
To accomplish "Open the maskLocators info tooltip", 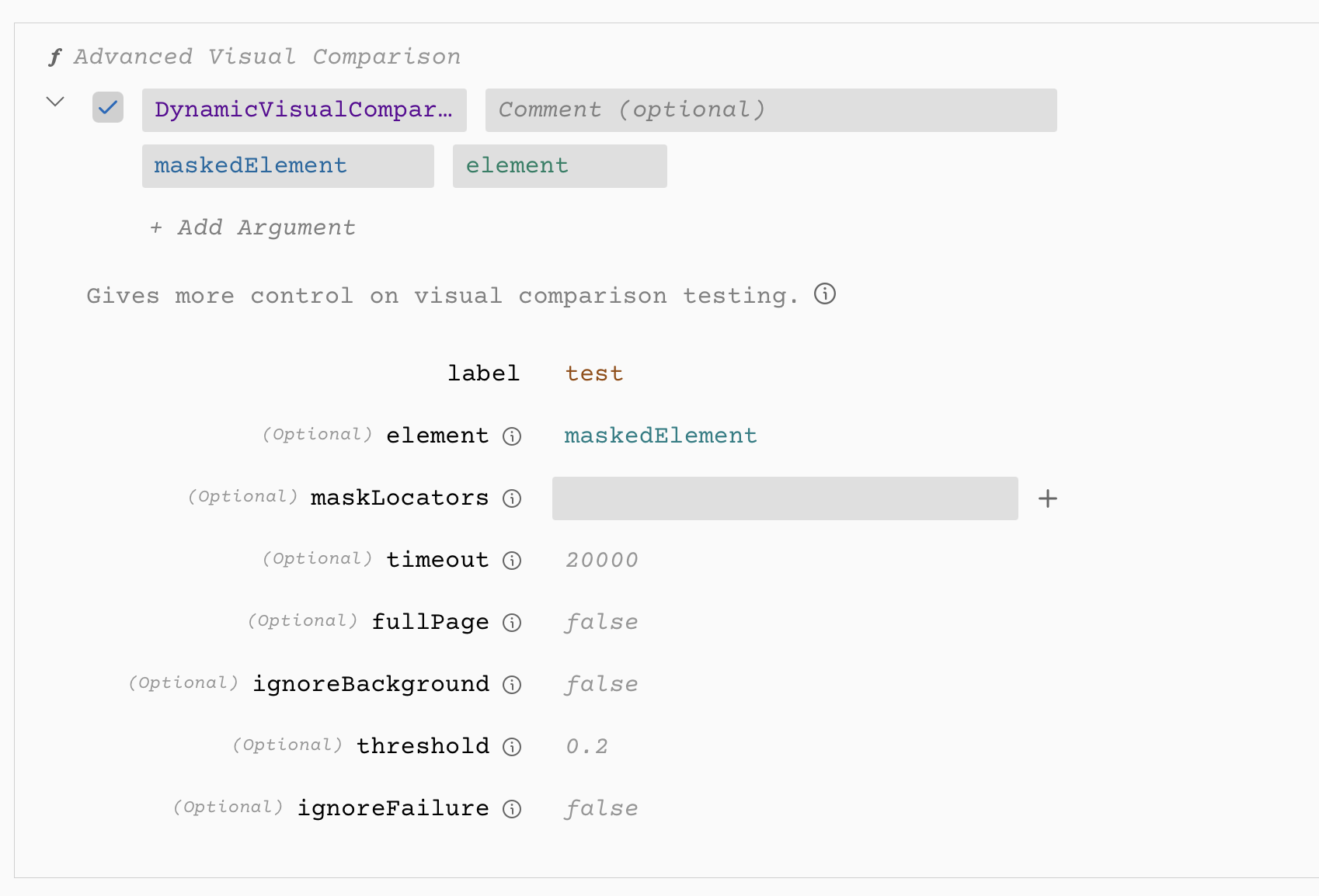I will (x=513, y=498).
